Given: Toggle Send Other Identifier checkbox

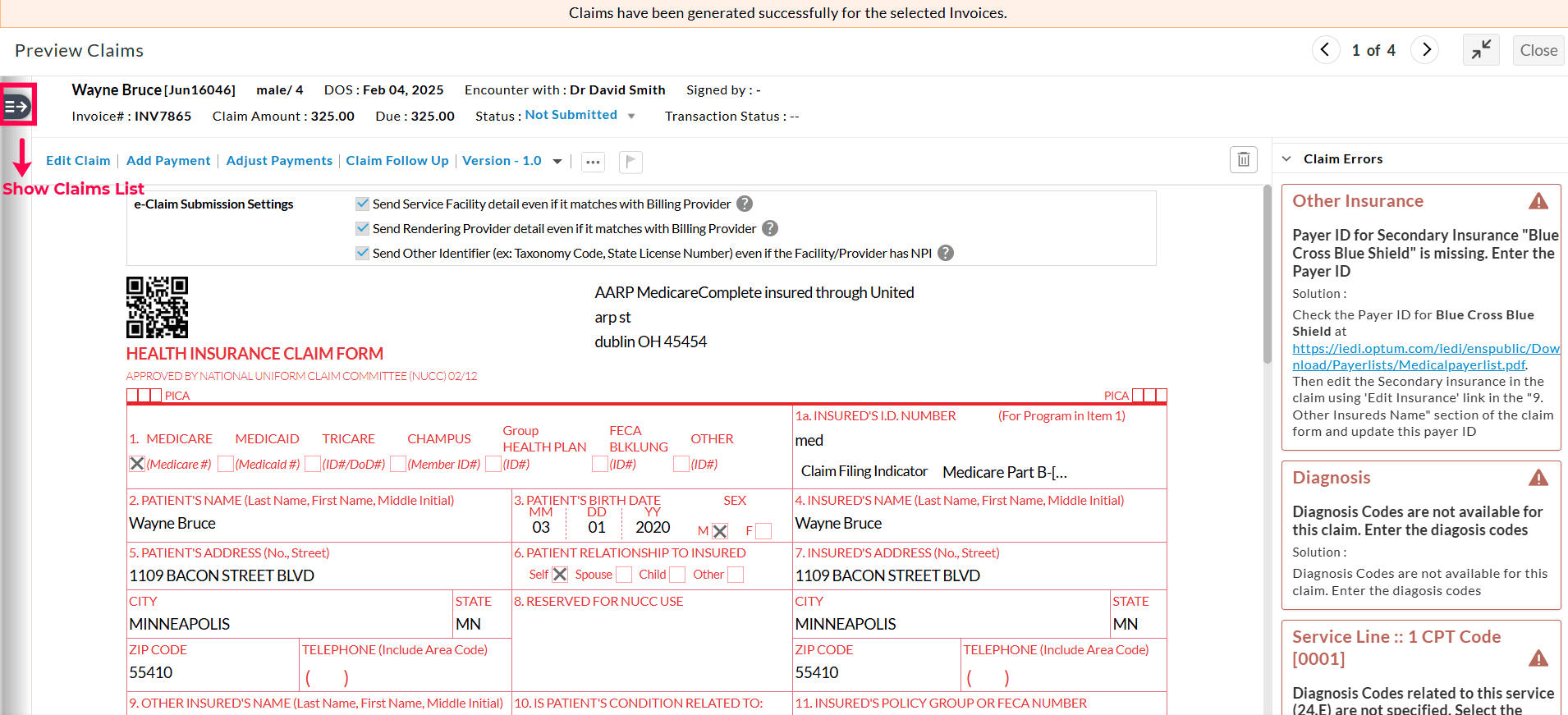Looking at the screenshot, I should 362,253.
